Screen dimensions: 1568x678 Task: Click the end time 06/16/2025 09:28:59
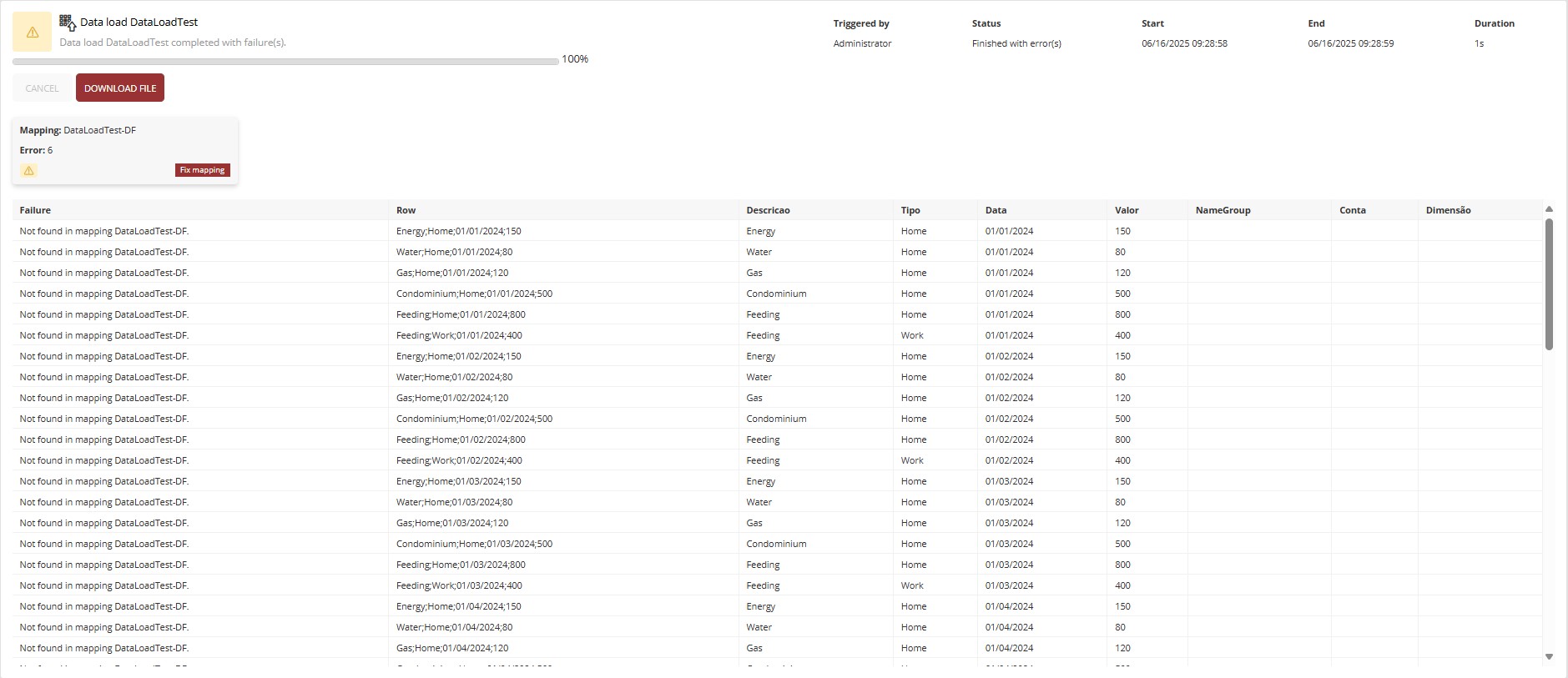[1350, 43]
